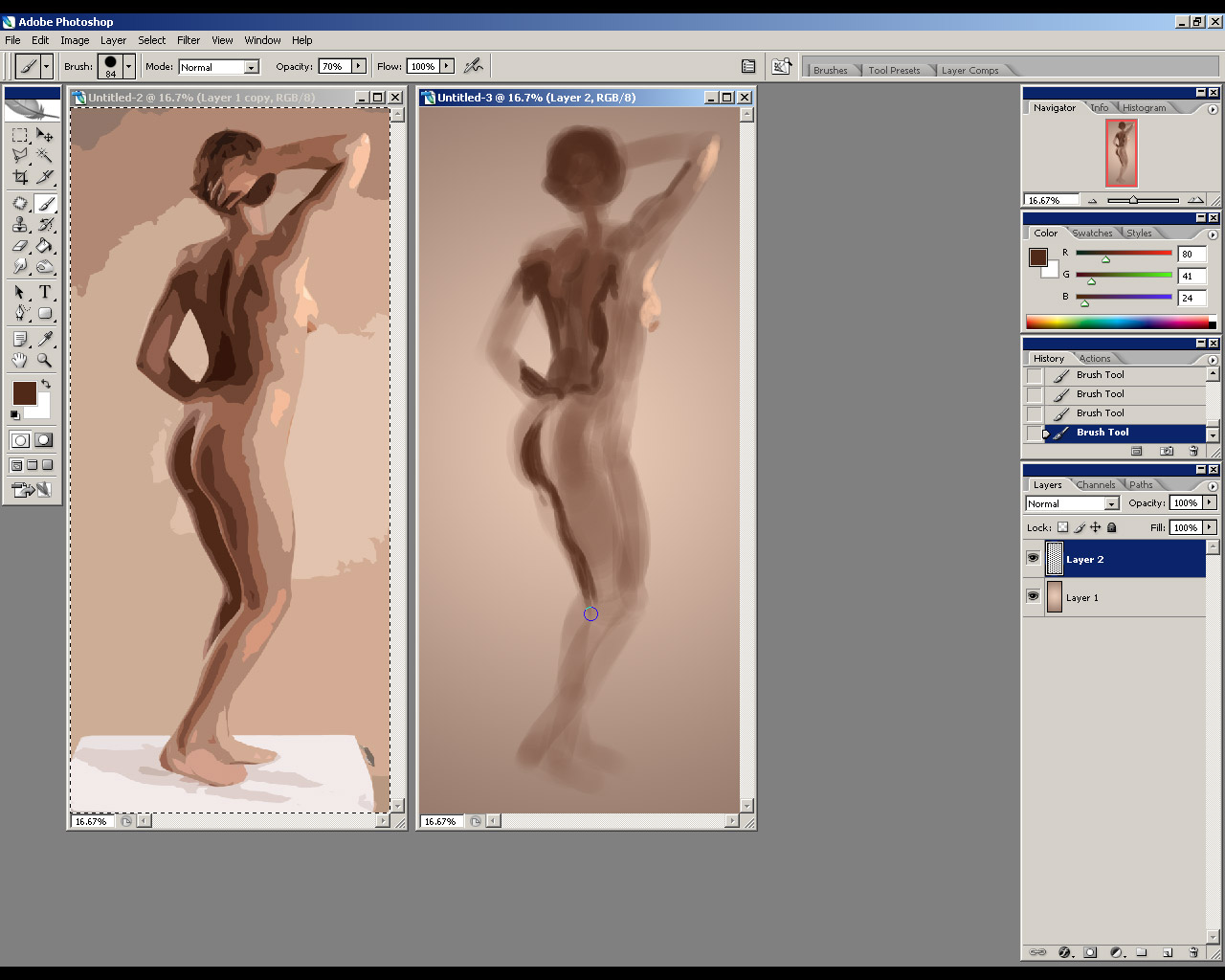Click the foreground color swatch in toolbox

click(x=24, y=392)
